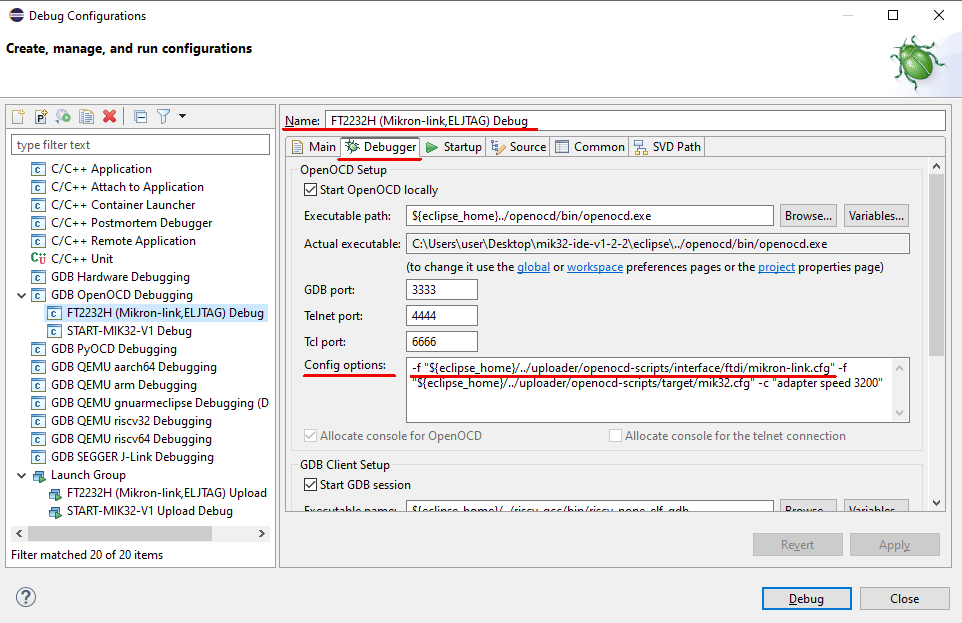Click the help question mark icon
Screen dimensions: 962x623
(25, 597)
